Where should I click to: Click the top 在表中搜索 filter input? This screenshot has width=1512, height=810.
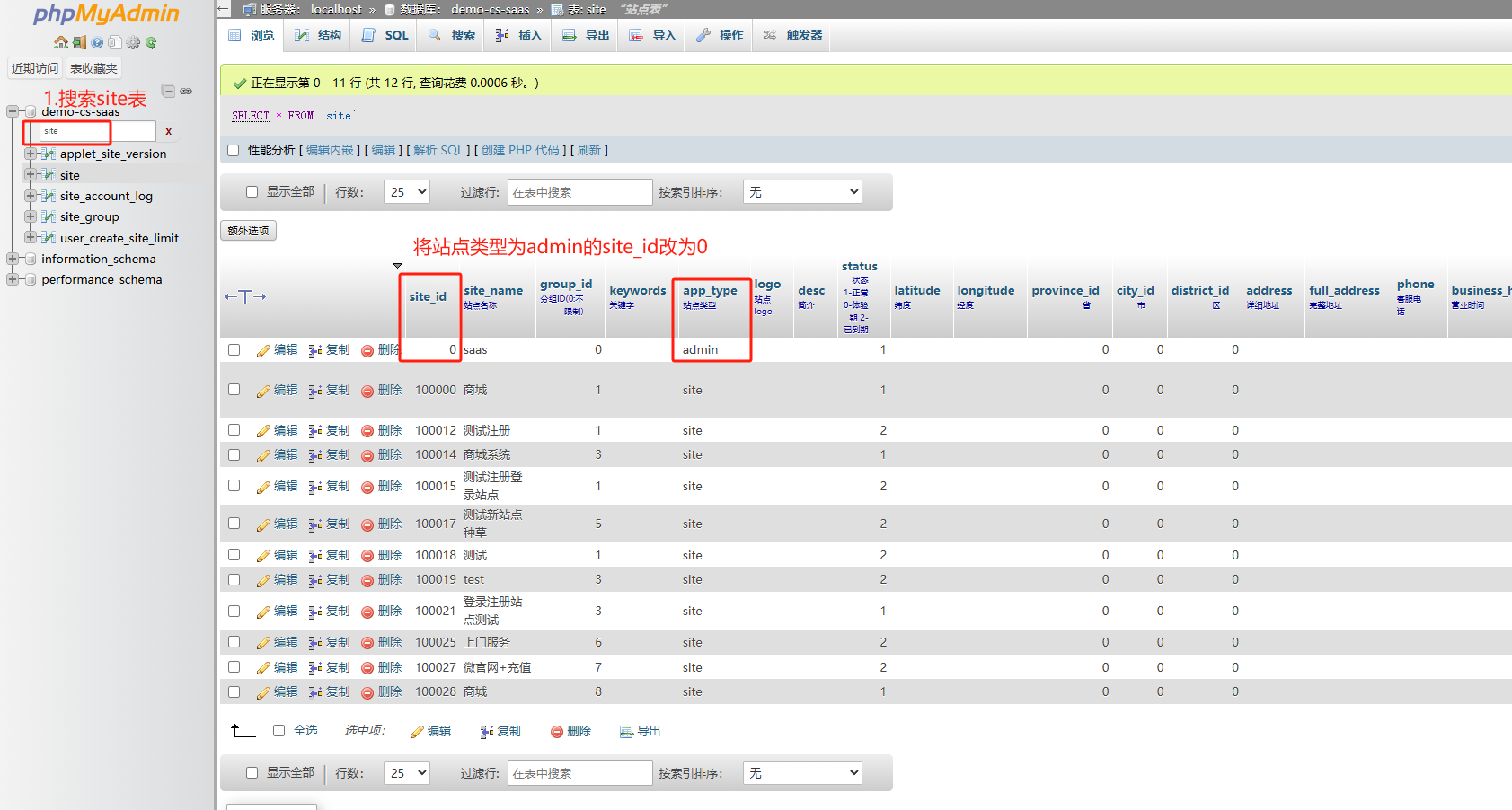579,192
